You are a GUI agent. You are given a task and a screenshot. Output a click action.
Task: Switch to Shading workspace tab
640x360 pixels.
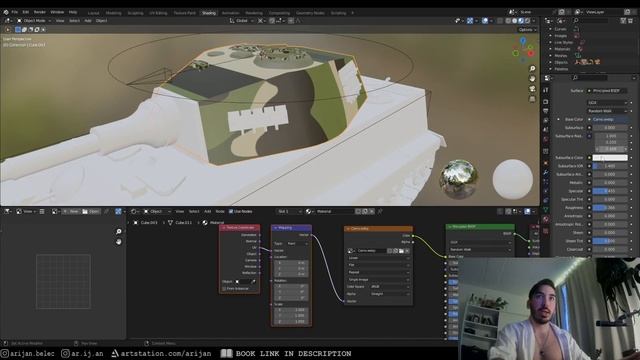[x=209, y=13]
